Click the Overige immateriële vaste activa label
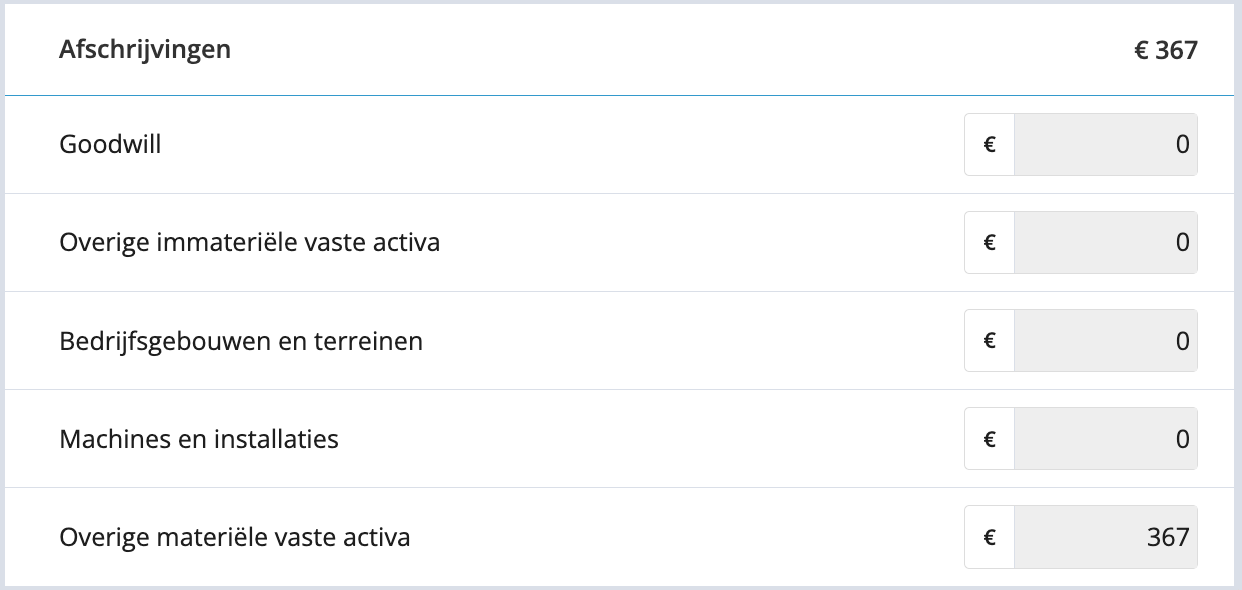1242x590 pixels. (249, 243)
